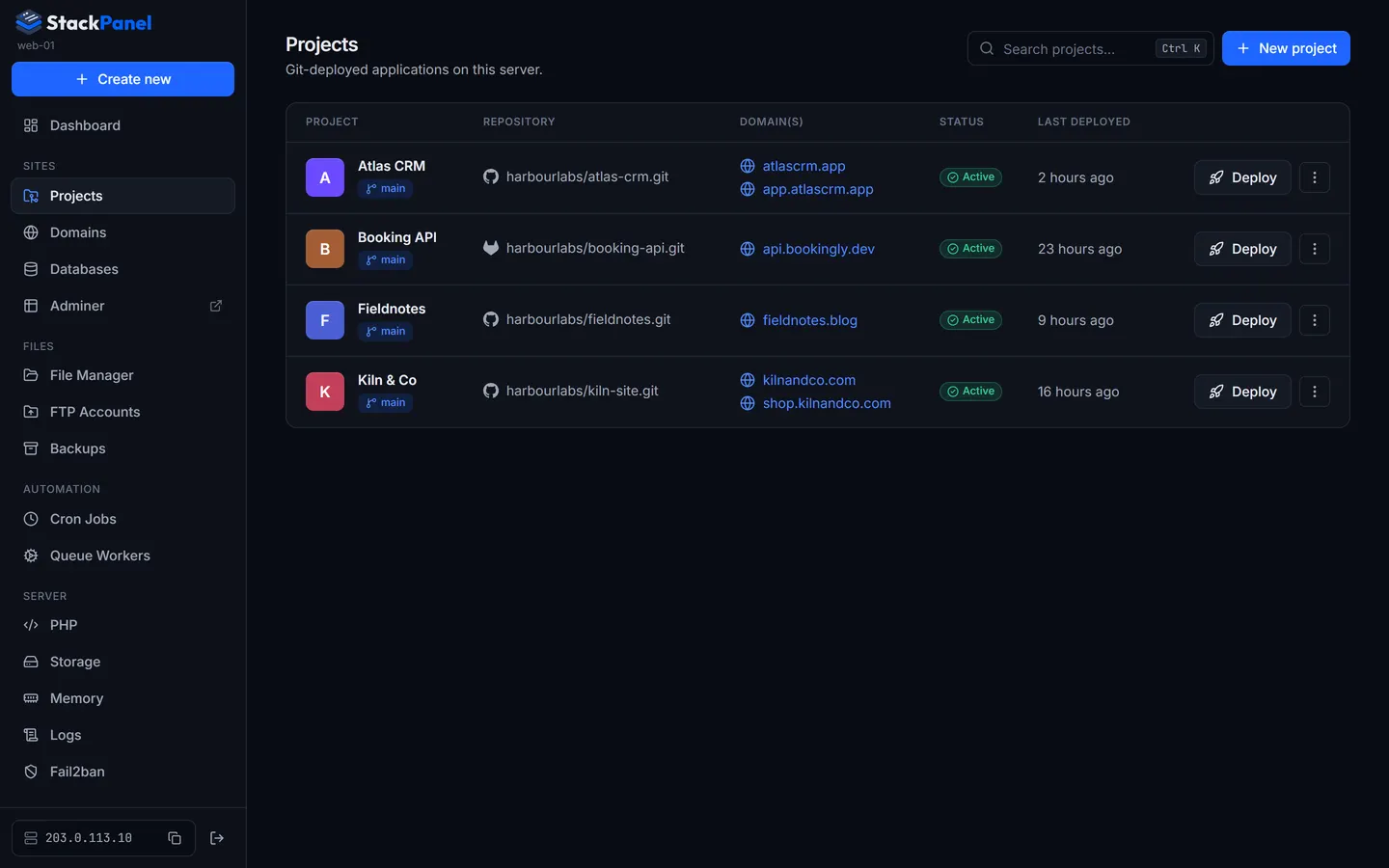Click the logout icon
The image size is (1389, 868).
tap(217, 838)
